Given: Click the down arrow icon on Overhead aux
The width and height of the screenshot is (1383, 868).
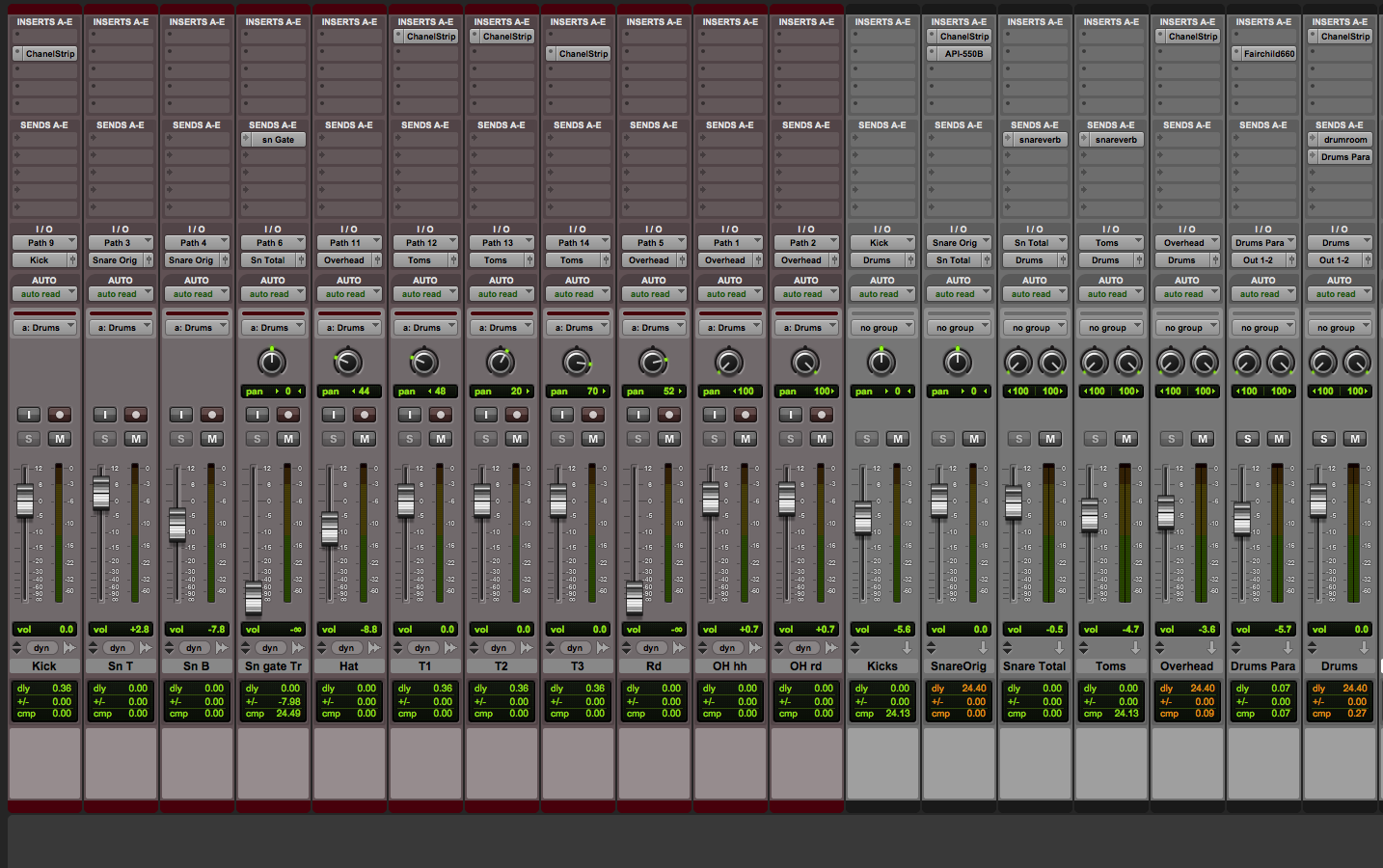Looking at the screenshot, I should [x=1212, y=648].
